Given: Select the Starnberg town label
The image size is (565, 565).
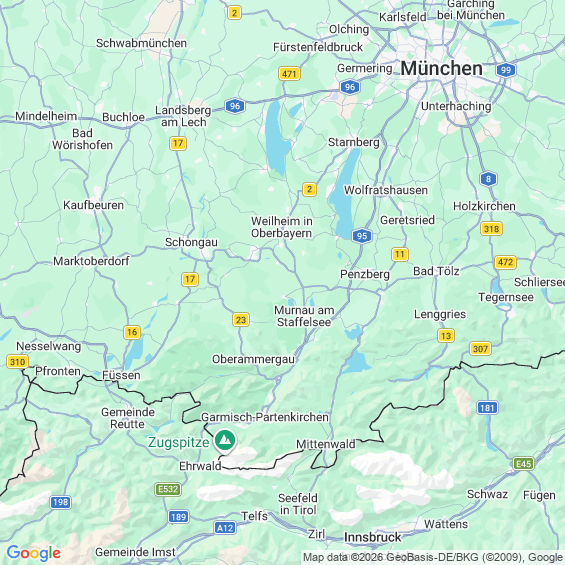Looking at the screenshot, I should 354,142.
